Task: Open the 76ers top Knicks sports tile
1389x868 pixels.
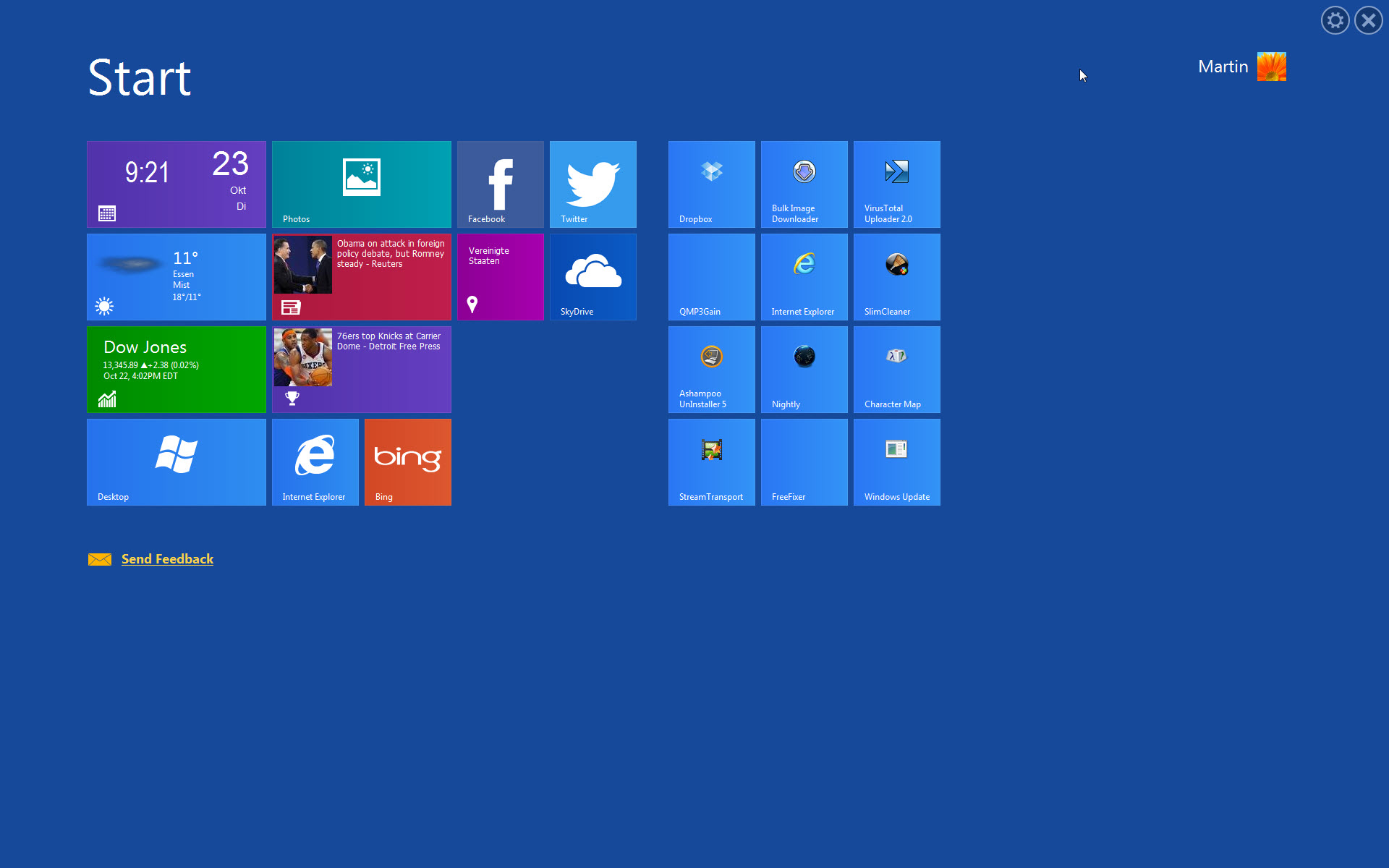Action: coord(362,370)
